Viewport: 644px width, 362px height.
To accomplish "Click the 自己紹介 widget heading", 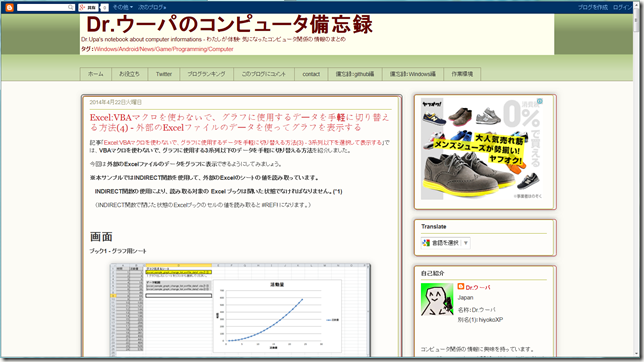I will [x=432, y=273].
